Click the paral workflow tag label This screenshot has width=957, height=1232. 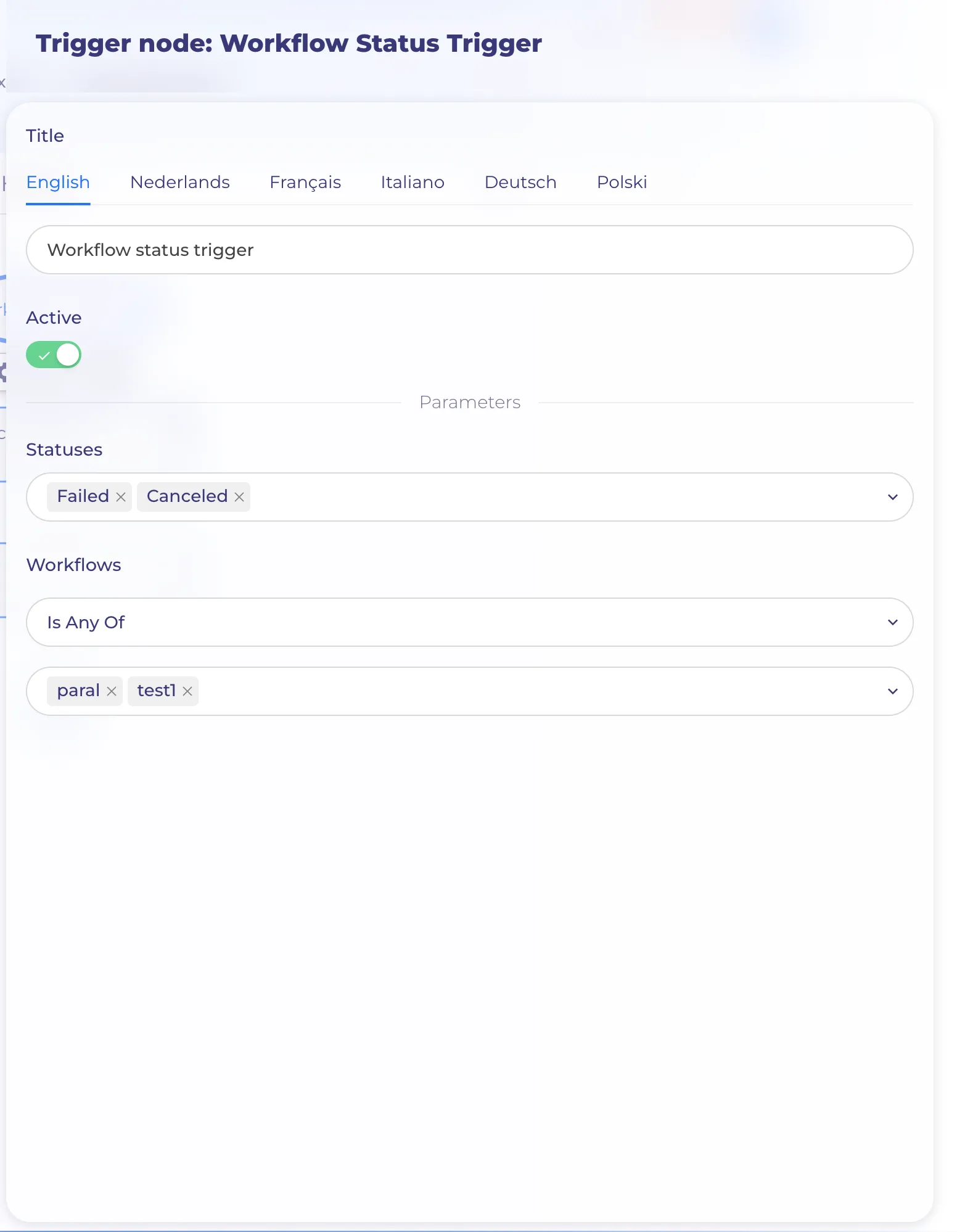click(78, 691)
